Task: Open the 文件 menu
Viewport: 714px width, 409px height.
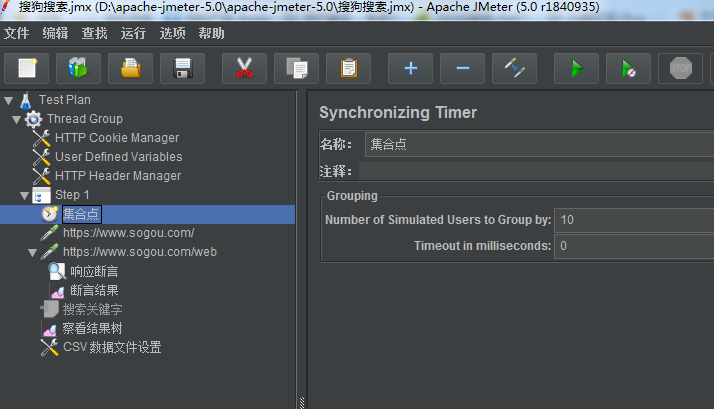Action: coord(16,33)
